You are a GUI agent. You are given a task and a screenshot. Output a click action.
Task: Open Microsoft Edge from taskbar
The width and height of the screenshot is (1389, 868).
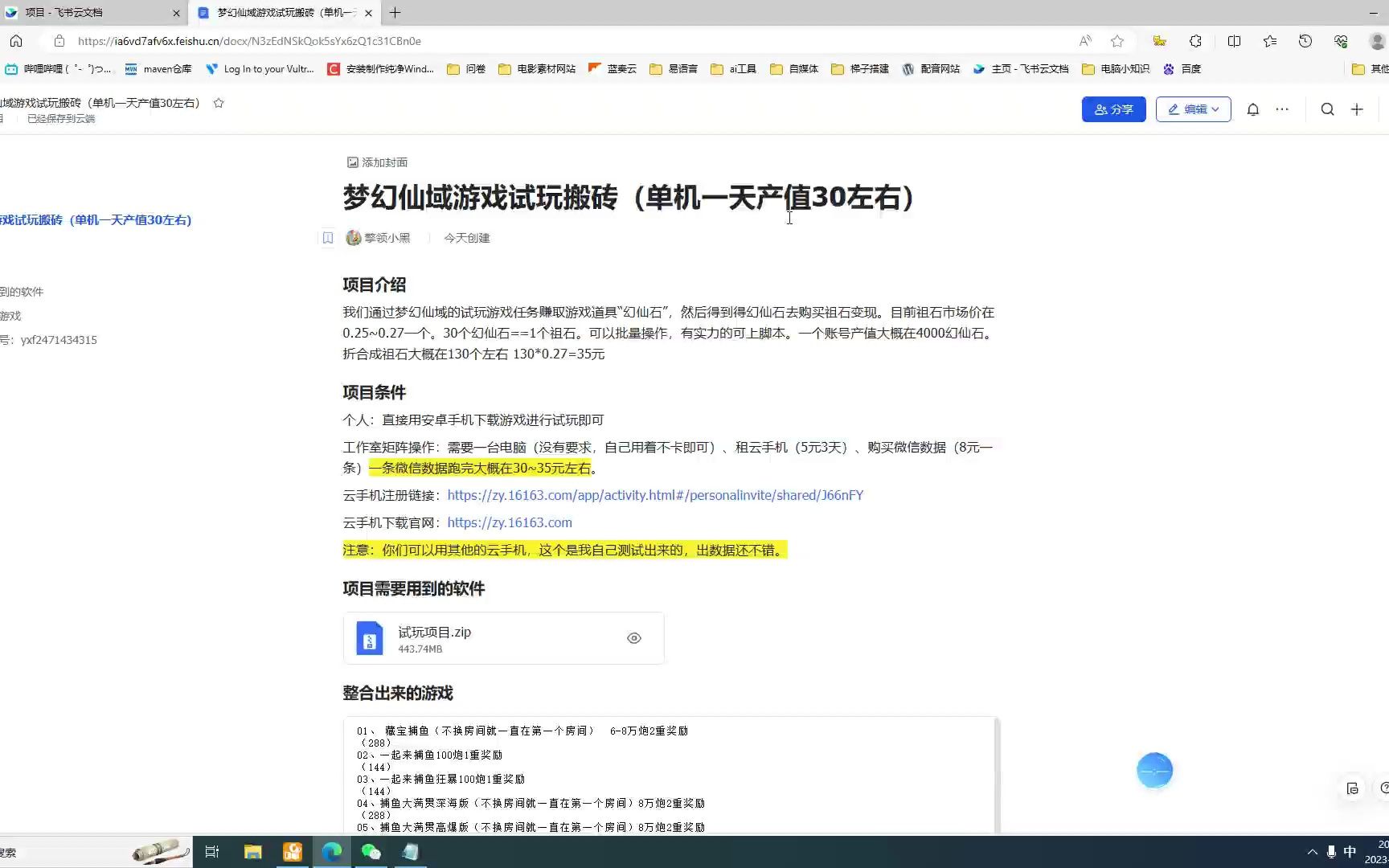pyautogui.click(x=331, y=852)
